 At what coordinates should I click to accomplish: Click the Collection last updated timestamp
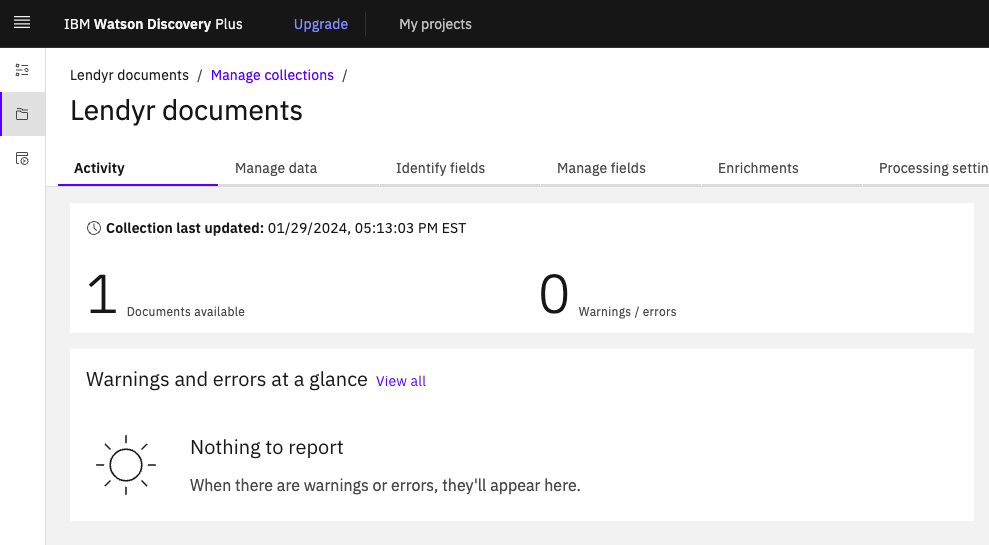click(366, 228)
